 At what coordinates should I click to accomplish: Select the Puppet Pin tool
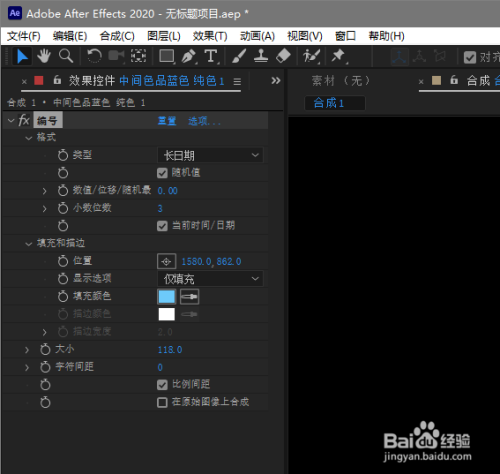pyautogui.click(x=339, y=56)
